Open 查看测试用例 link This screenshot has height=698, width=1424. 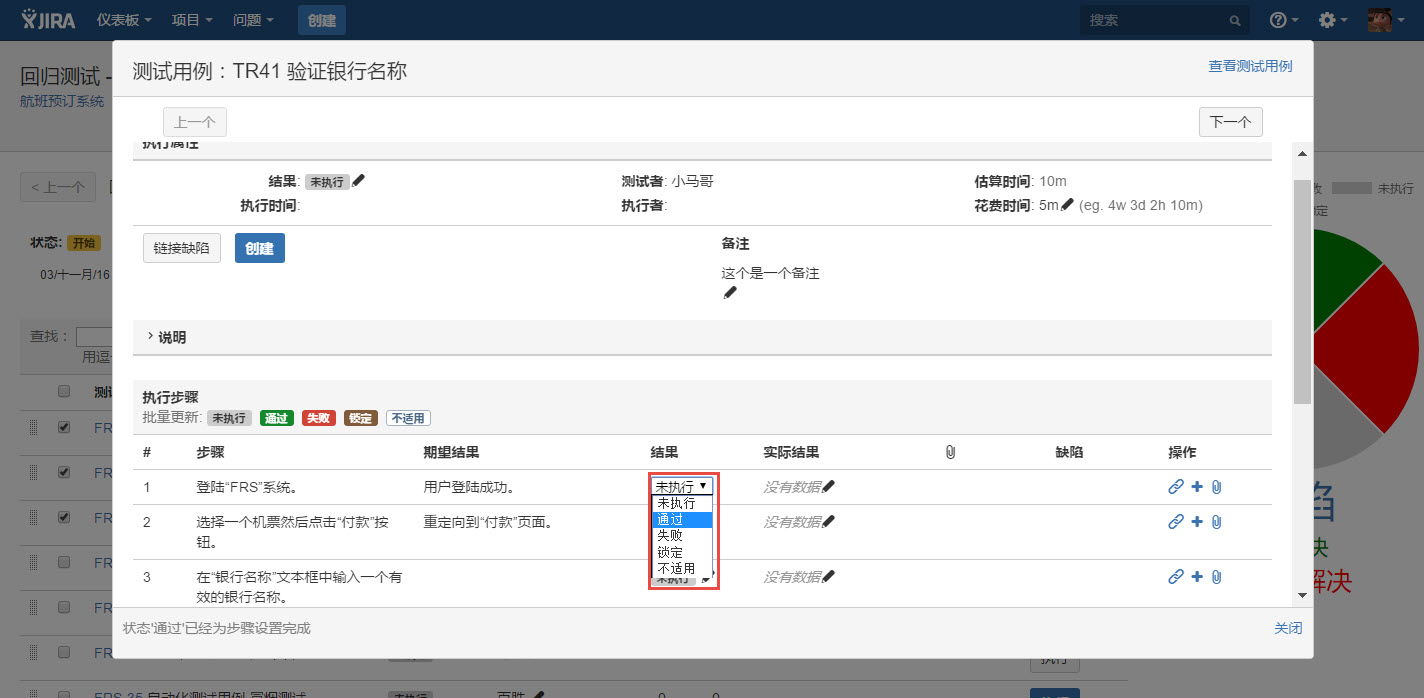click(x=1250, y=66)
